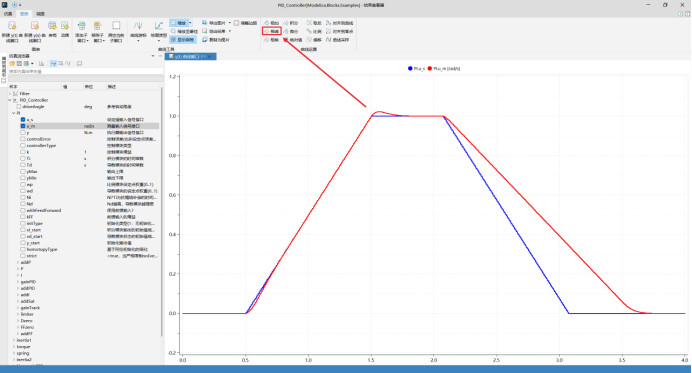The height and width of the screenshot is (373, 692).
Task: Expand the spring tree node
Action: coord(14,353)
